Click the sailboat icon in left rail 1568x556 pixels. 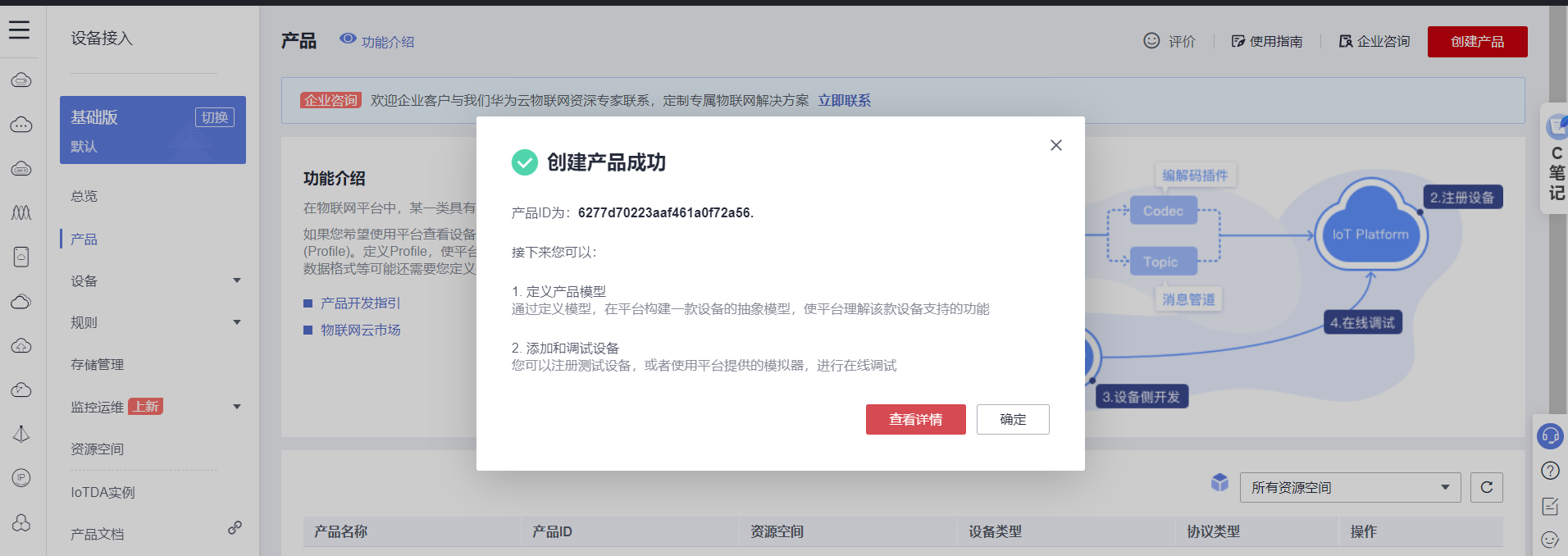click(x=21, y=434)
